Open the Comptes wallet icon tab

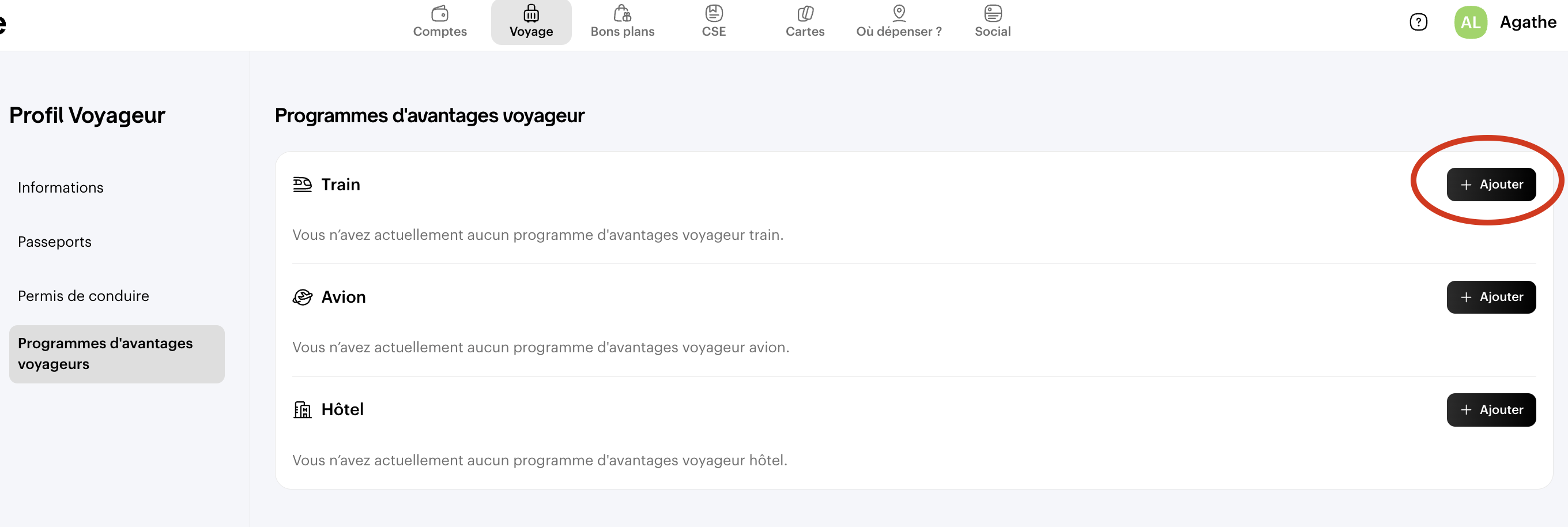point(439,13)
